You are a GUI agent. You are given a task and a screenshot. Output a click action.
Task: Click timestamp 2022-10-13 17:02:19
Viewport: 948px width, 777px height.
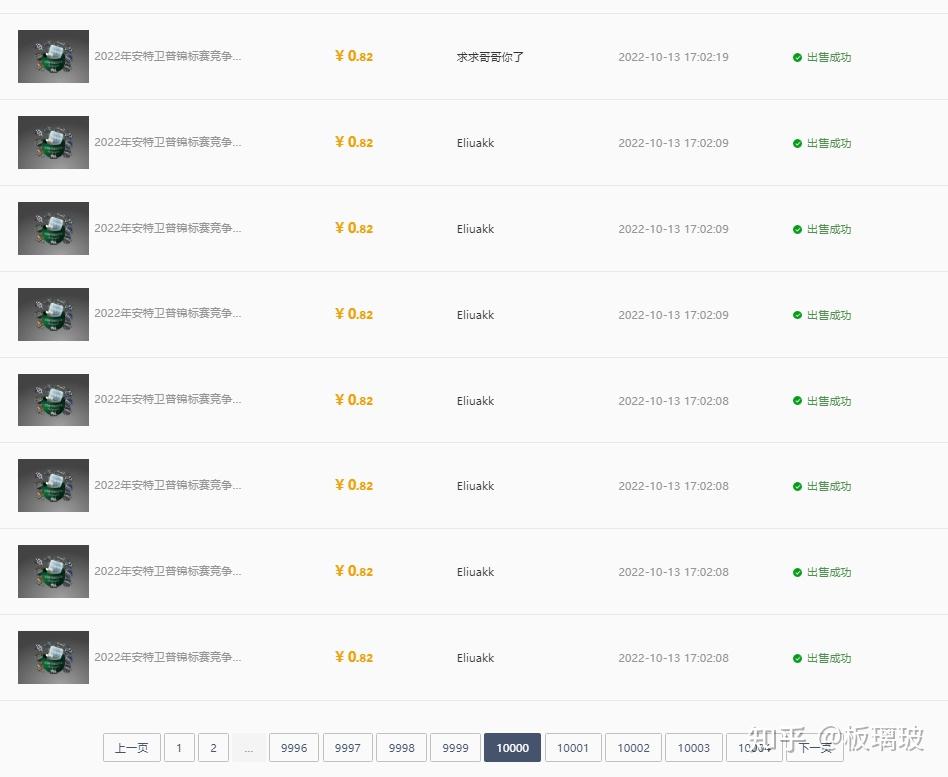pos(673,57)
